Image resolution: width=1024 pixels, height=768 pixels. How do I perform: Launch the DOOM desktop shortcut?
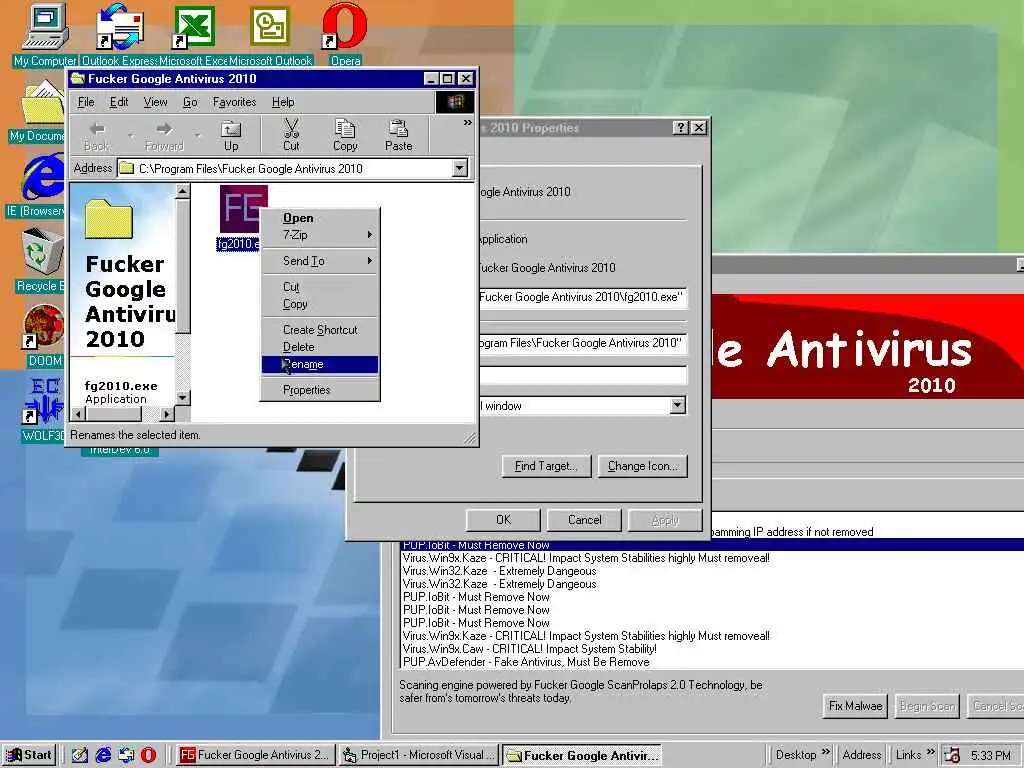(x=43, y=336)
